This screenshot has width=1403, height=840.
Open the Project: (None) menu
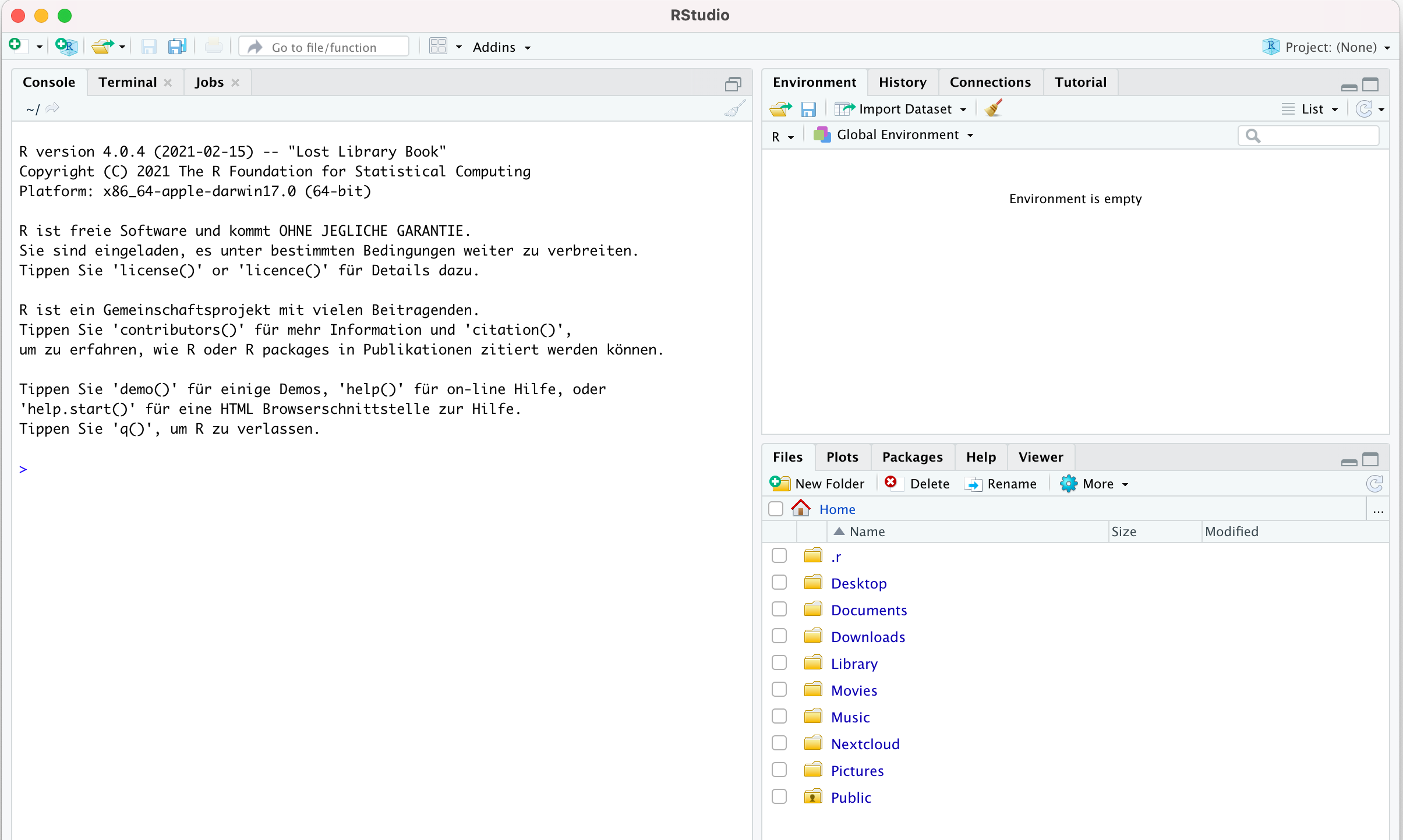click(1327, 47)
